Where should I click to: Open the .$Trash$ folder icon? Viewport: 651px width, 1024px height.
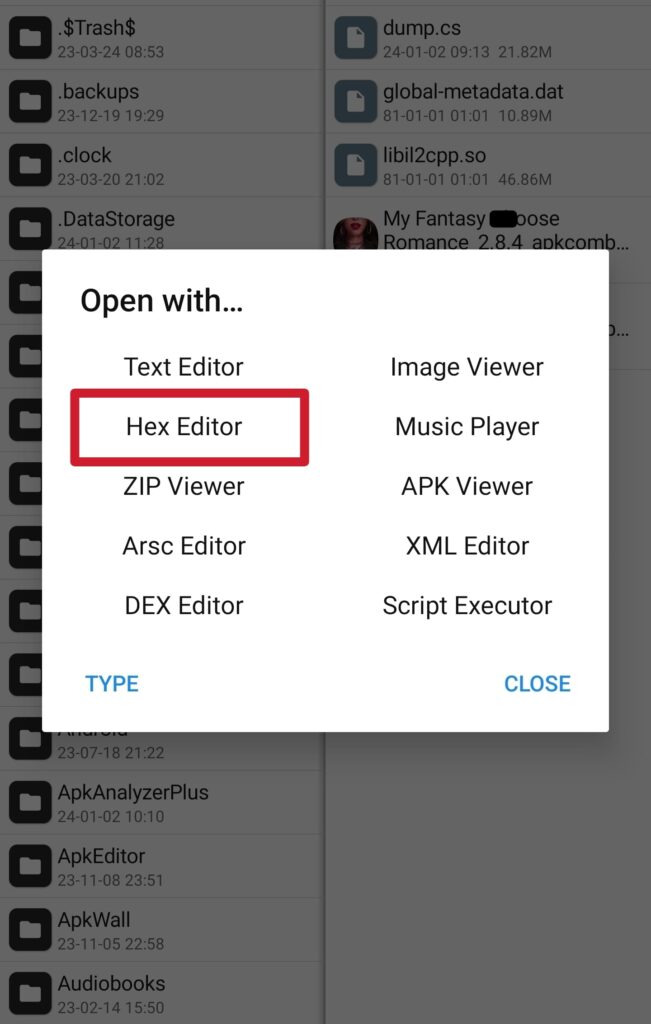30,37
